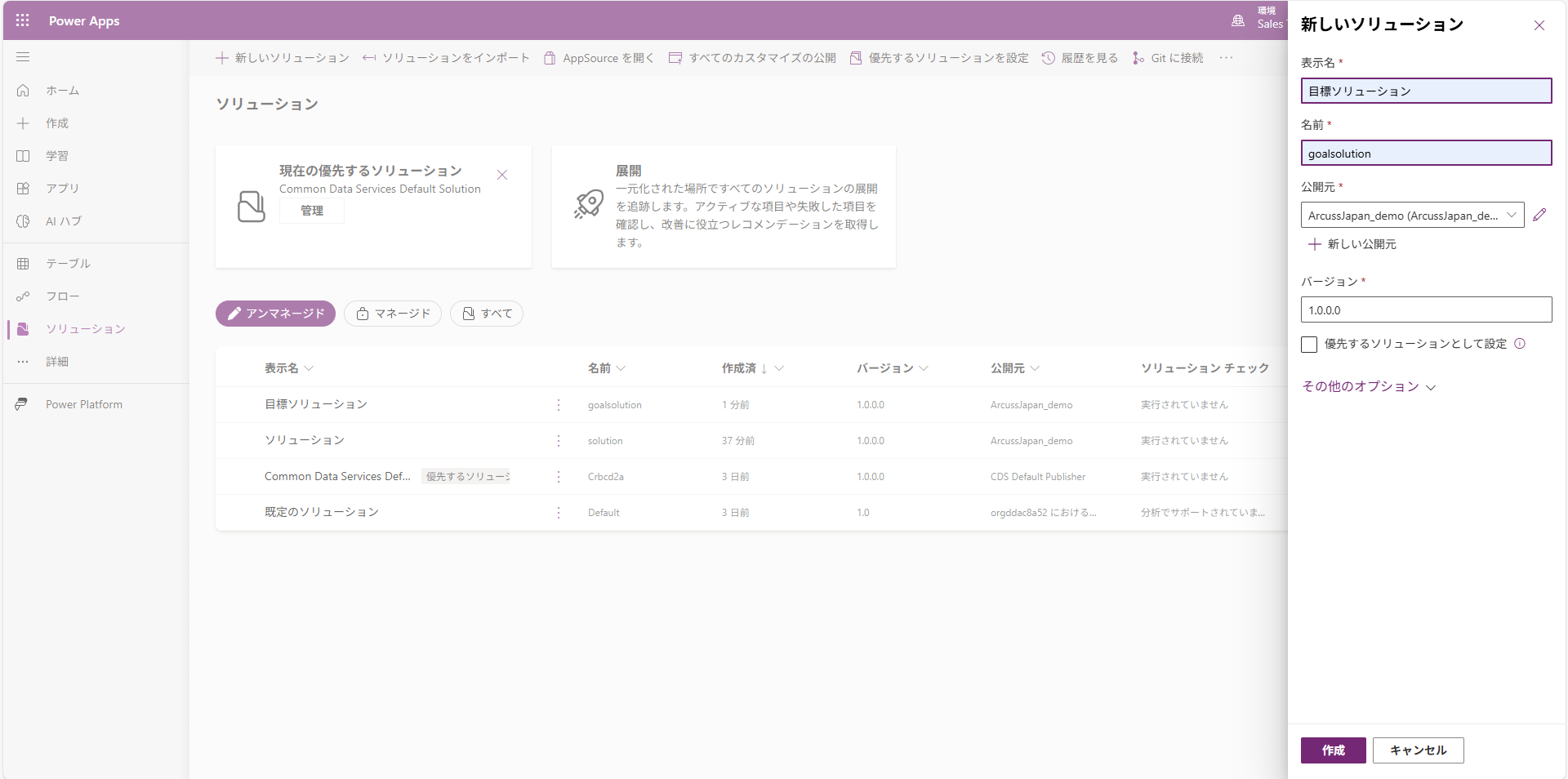Select the マネージド filter pill
1568x779 pixels.
(393, 314)
